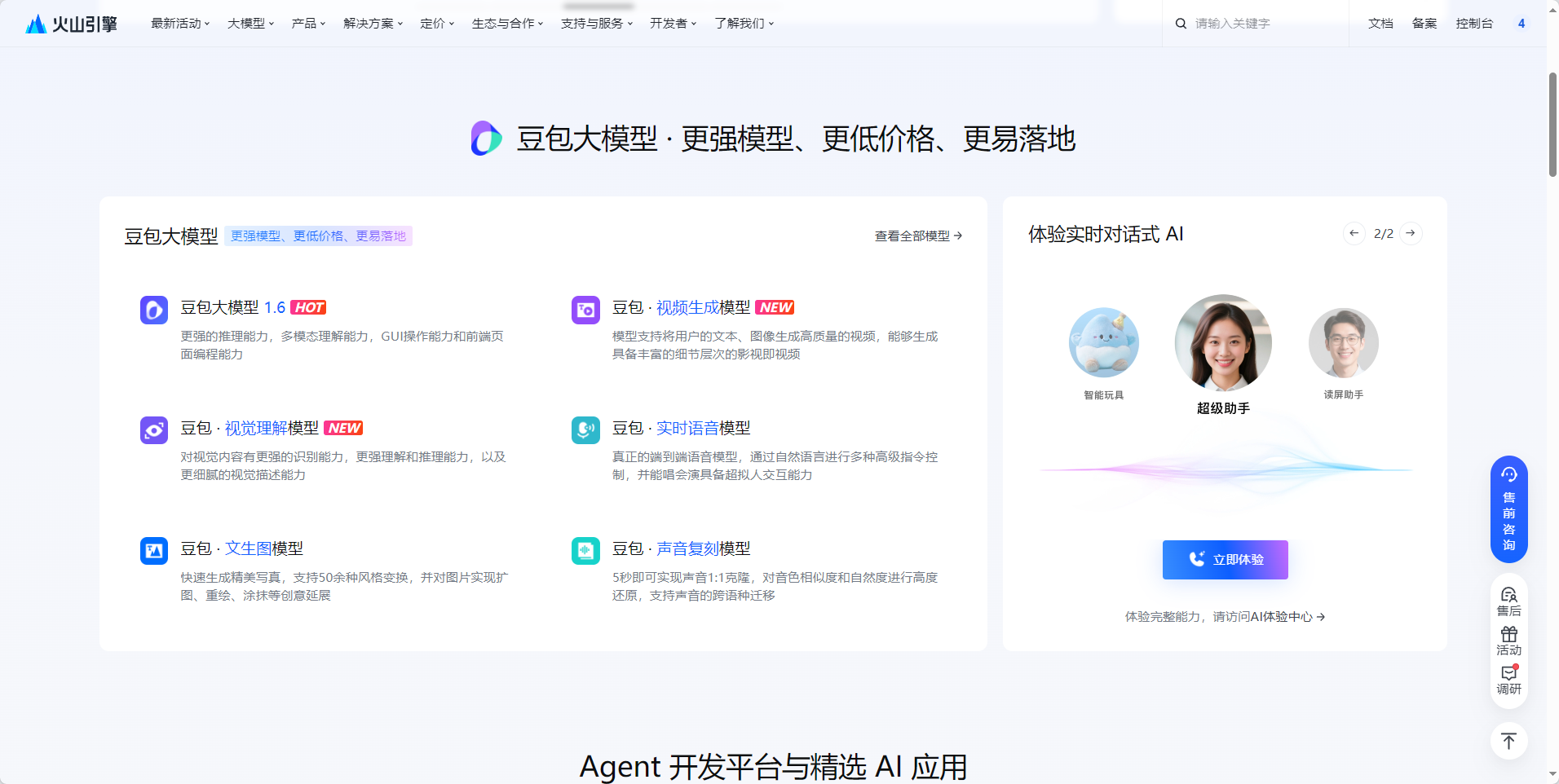Image resolution: width=1559 pixels, height=784 pixels.
Task: Open the 查看全部模型 link
Action: [x=918, y=236]
